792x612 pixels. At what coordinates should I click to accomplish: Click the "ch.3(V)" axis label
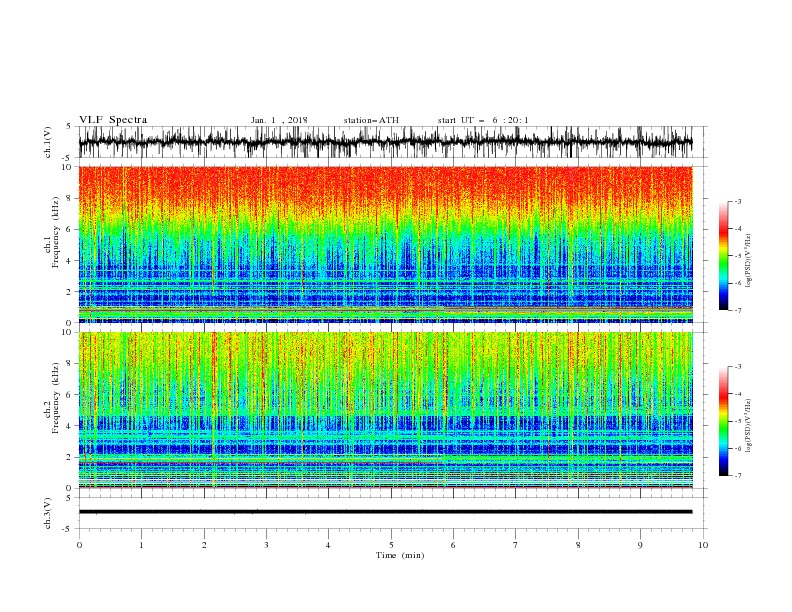(x=48, y=513)
